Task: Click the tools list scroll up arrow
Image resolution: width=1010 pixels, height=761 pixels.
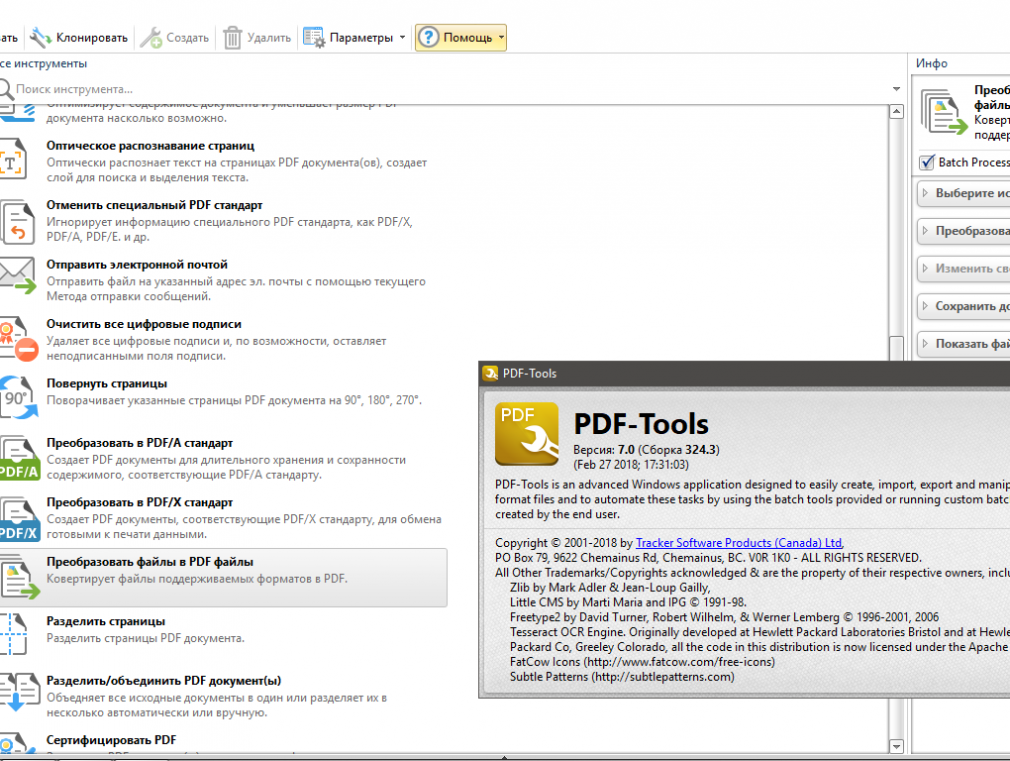Action: tap(896, 111)
